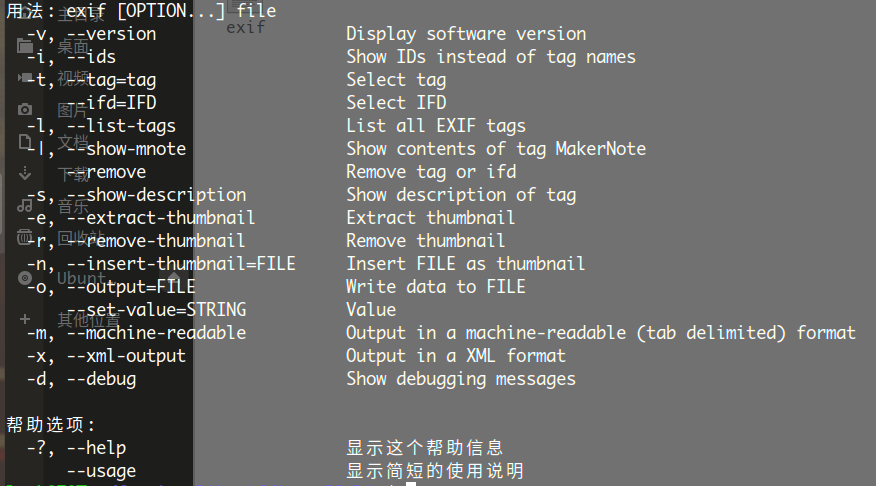Click the plus icon for other locations
Image resolution: width=876 pixels, height=486 pixels.
(25, 319)
